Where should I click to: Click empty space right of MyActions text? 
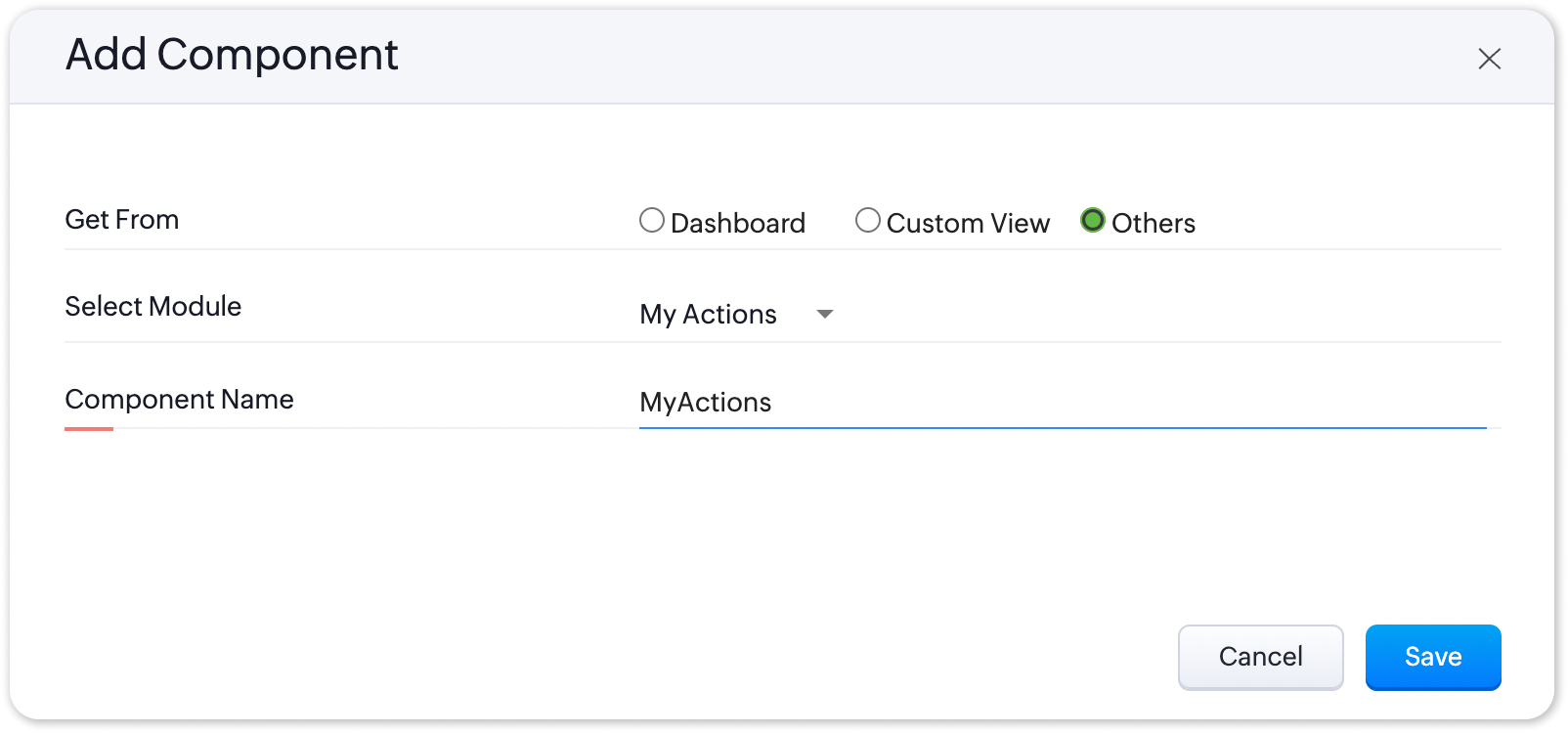tap(1124, 403)
